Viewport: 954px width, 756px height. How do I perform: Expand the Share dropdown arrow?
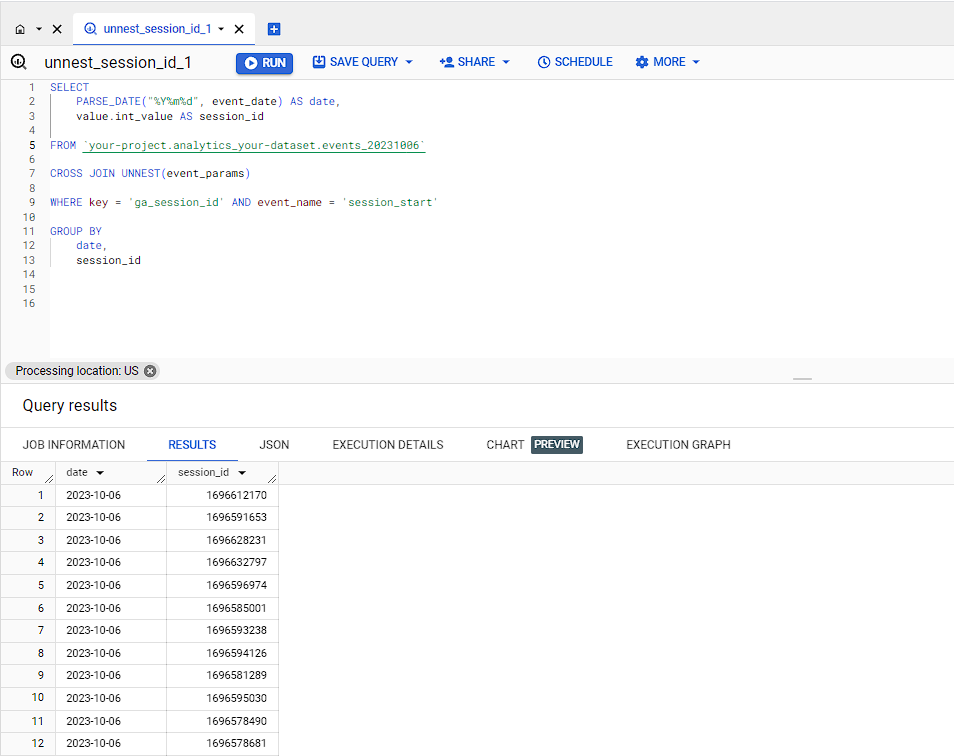(506, 62)
